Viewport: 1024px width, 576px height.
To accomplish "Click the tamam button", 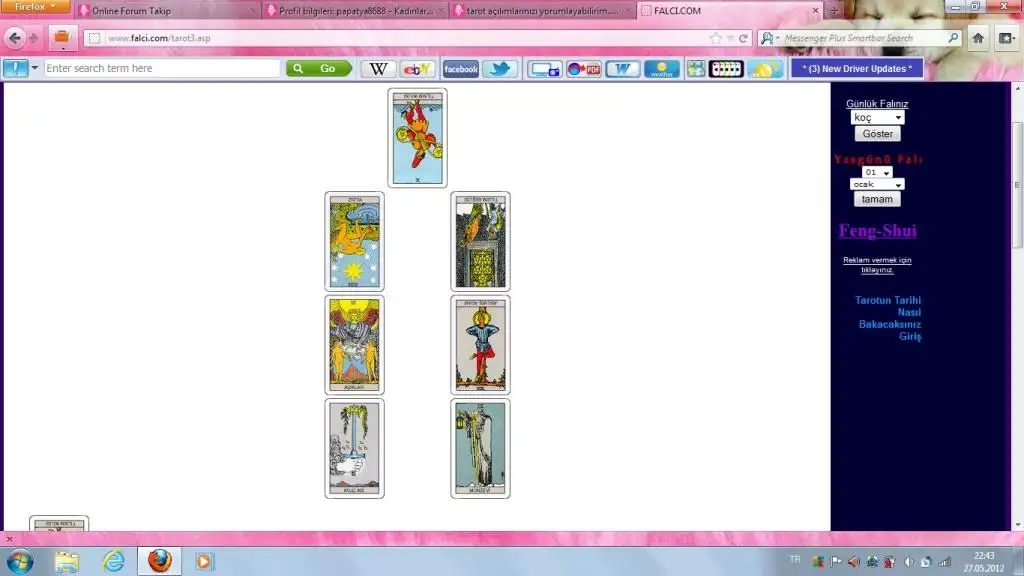I will (877, 199).
